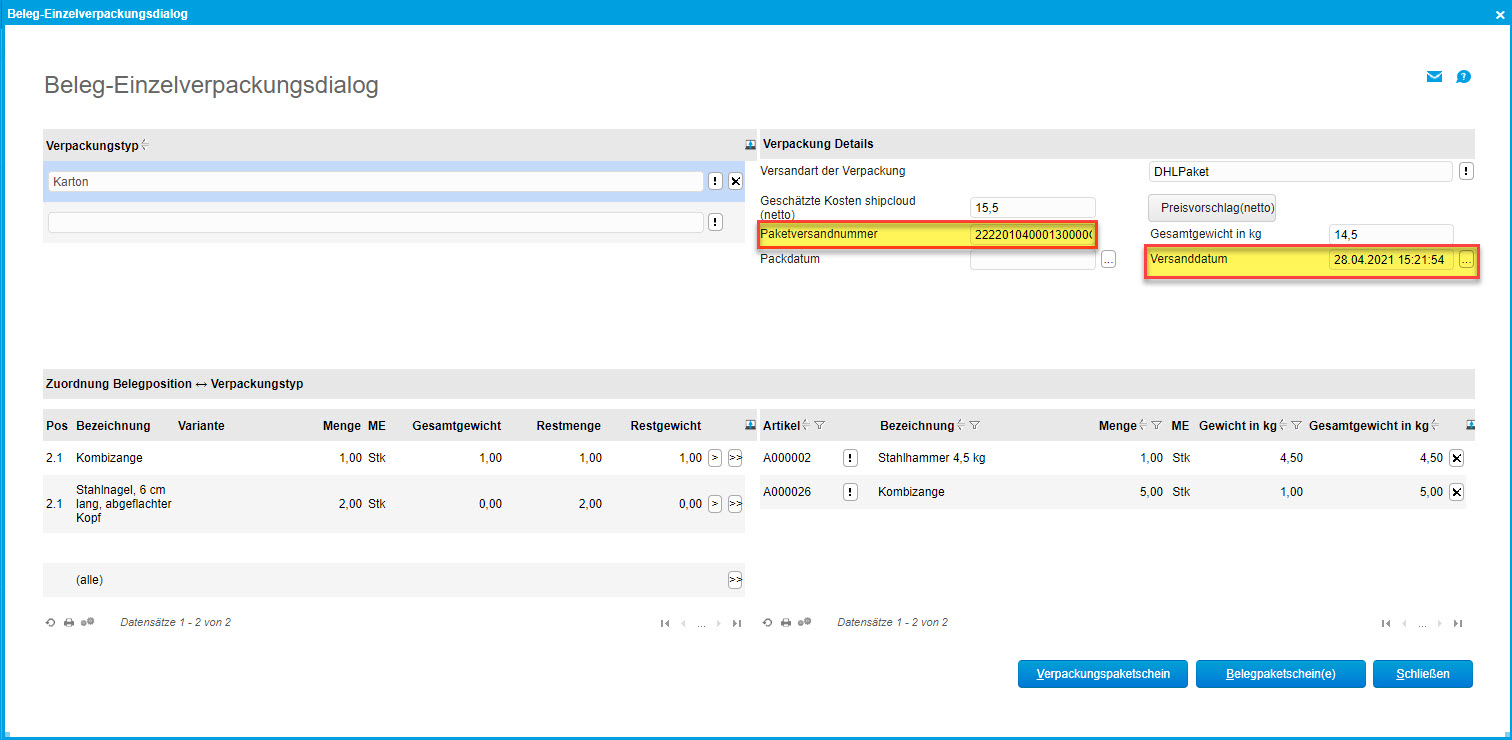Select Stahlhammer 4,5 kg description
This screenshot has width=1512, height=740.
(932, 458)
